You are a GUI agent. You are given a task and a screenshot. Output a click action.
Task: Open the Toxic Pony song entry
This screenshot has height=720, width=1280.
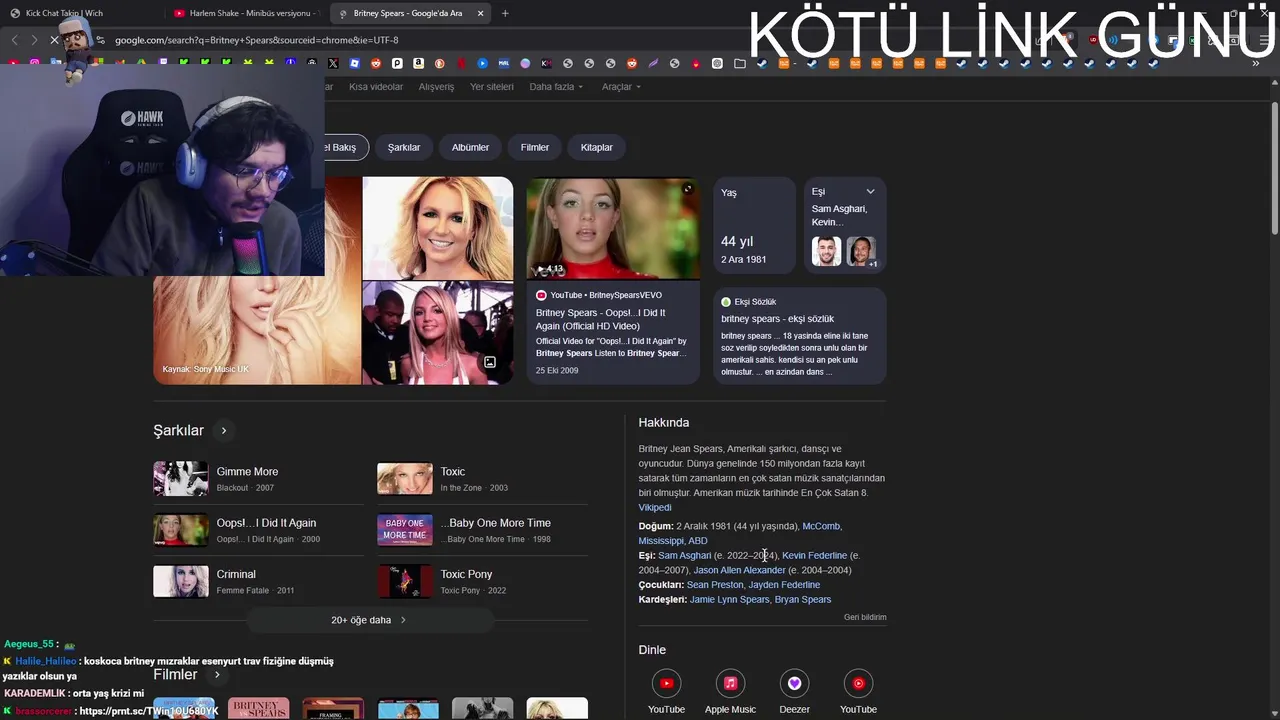pyautogui.click(x=482, y=582)
